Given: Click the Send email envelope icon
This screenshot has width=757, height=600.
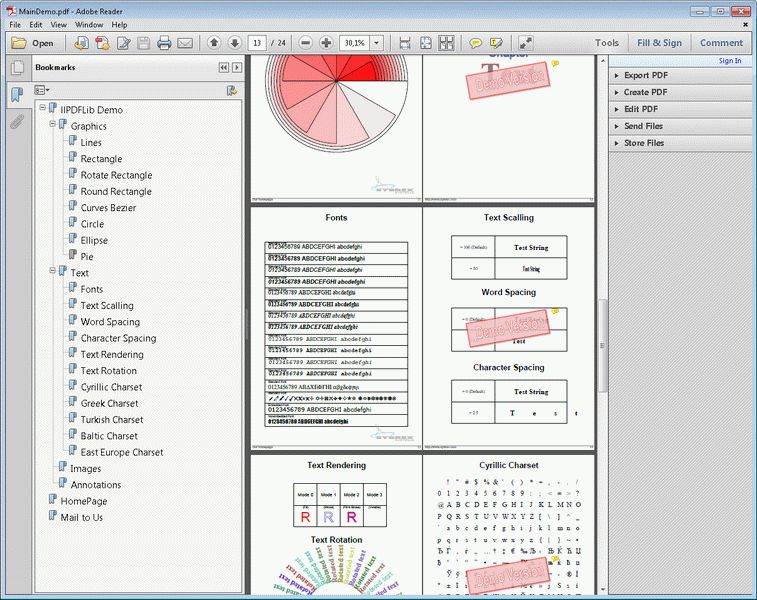Looking at the screenshot, I should (x=185, y=43).
